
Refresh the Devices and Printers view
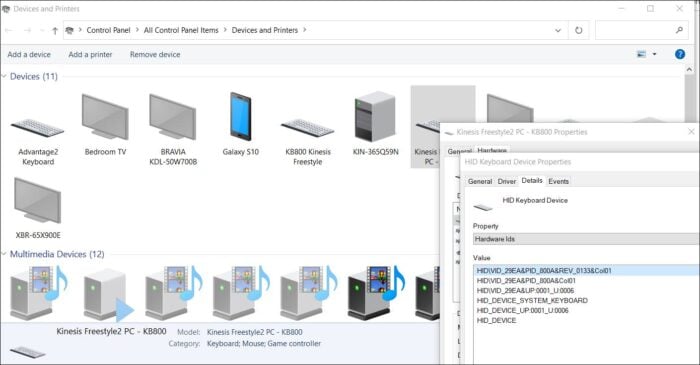tap(579, 30)
